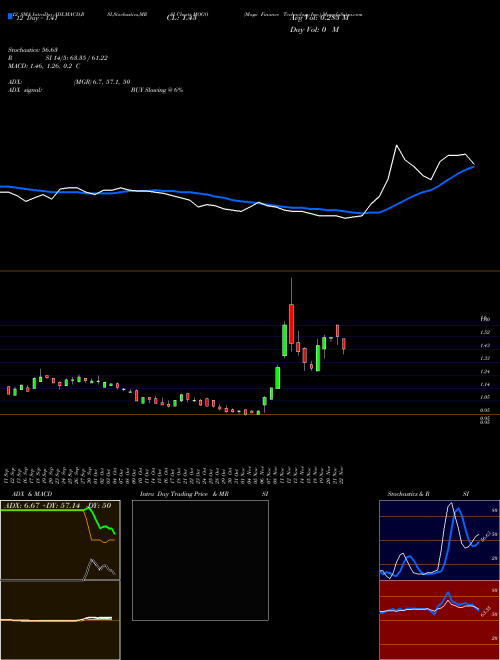The height and width of the screenshot is (660, 500).
Task: Click the blue 12-day SMA legend square
Action: [x=10, y=16]
